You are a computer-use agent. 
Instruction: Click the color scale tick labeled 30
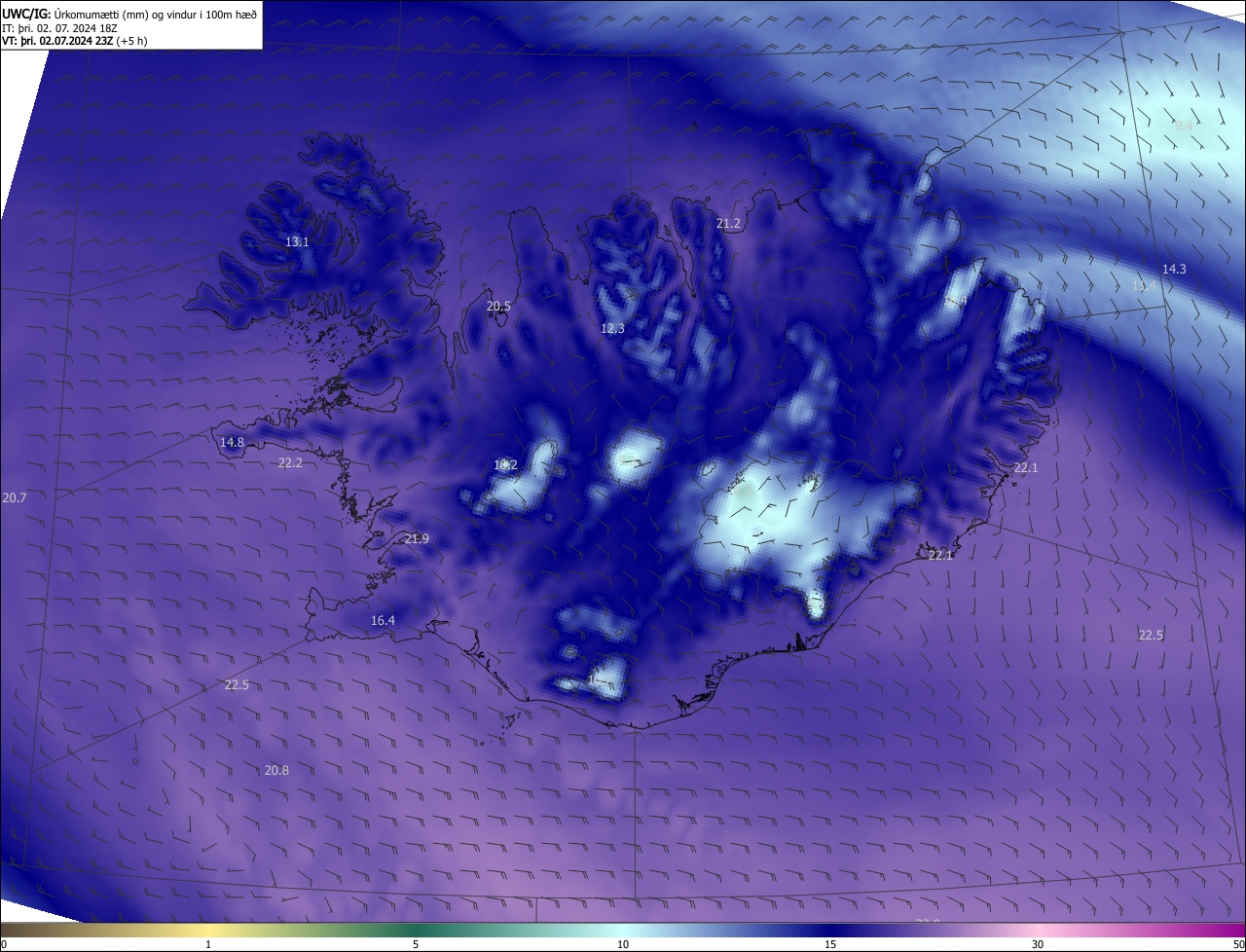(x=1038, y=944)
